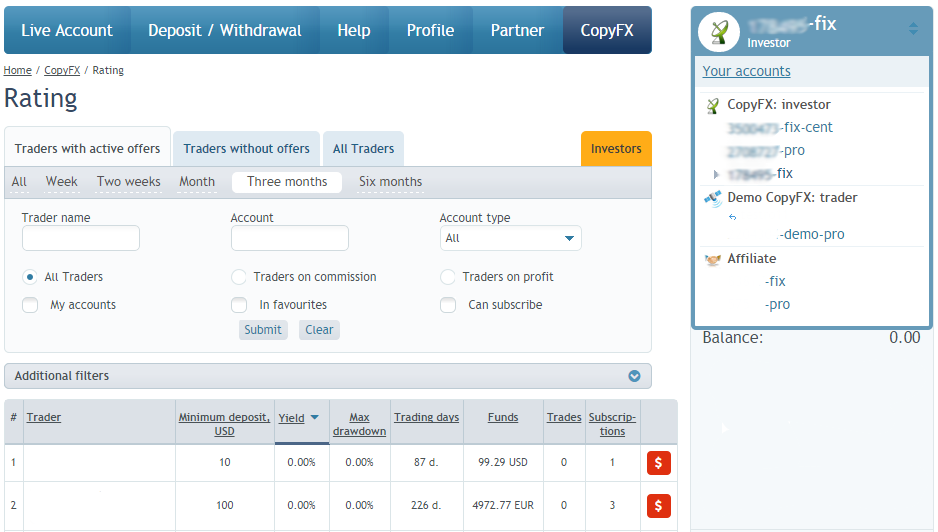Screen dimensions: 938x532
Task: Select the Month period filter
Action: 197,182
